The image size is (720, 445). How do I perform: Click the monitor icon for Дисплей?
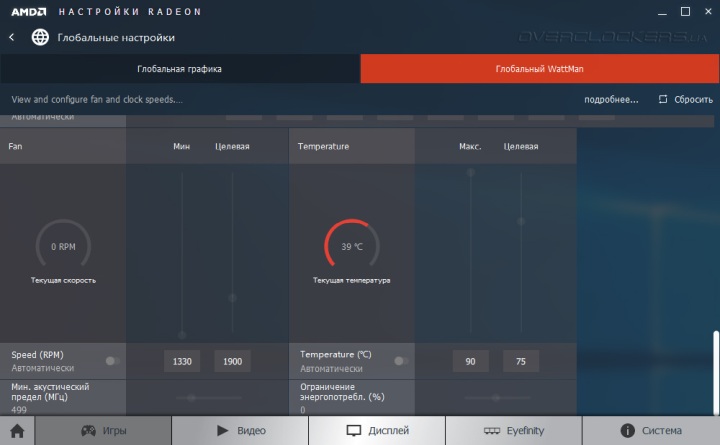(x=354, y=431)
